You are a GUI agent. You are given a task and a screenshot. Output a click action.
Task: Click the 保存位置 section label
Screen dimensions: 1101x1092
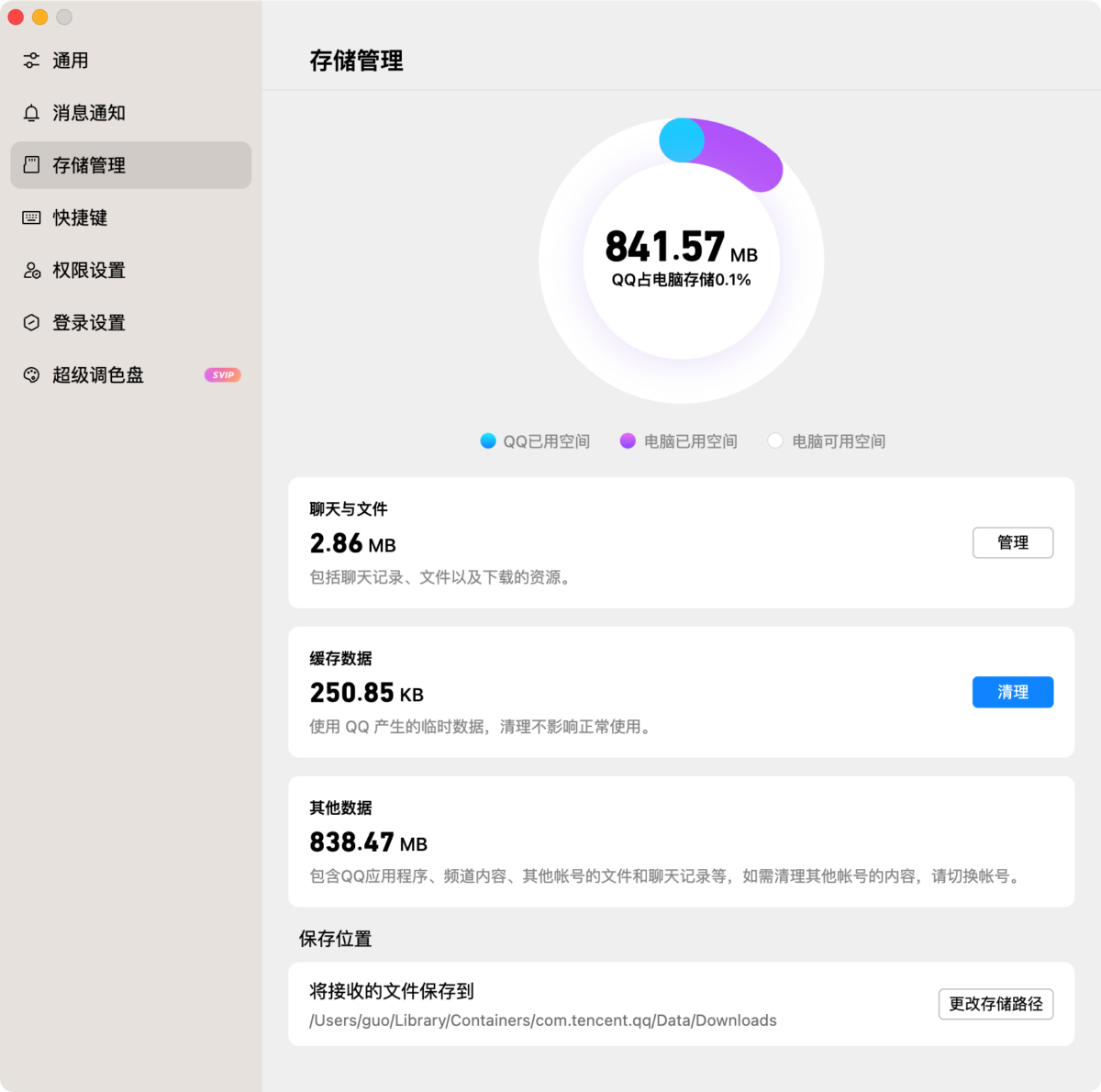[x=335, y=939]
